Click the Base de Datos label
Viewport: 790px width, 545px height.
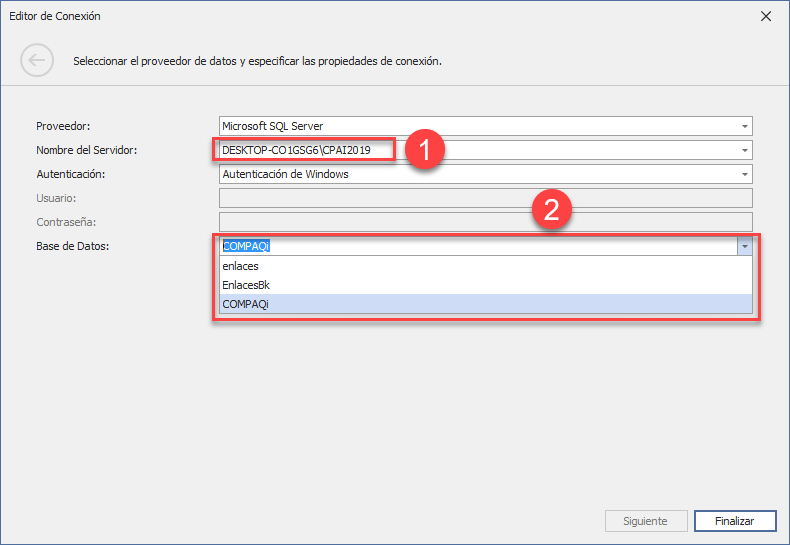pyautogui.click(x=73, y=246)
